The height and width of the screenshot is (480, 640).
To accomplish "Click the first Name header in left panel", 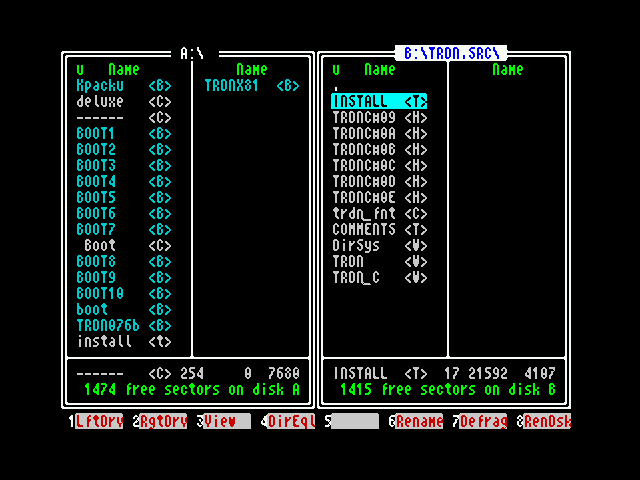I will pos(124,70).
